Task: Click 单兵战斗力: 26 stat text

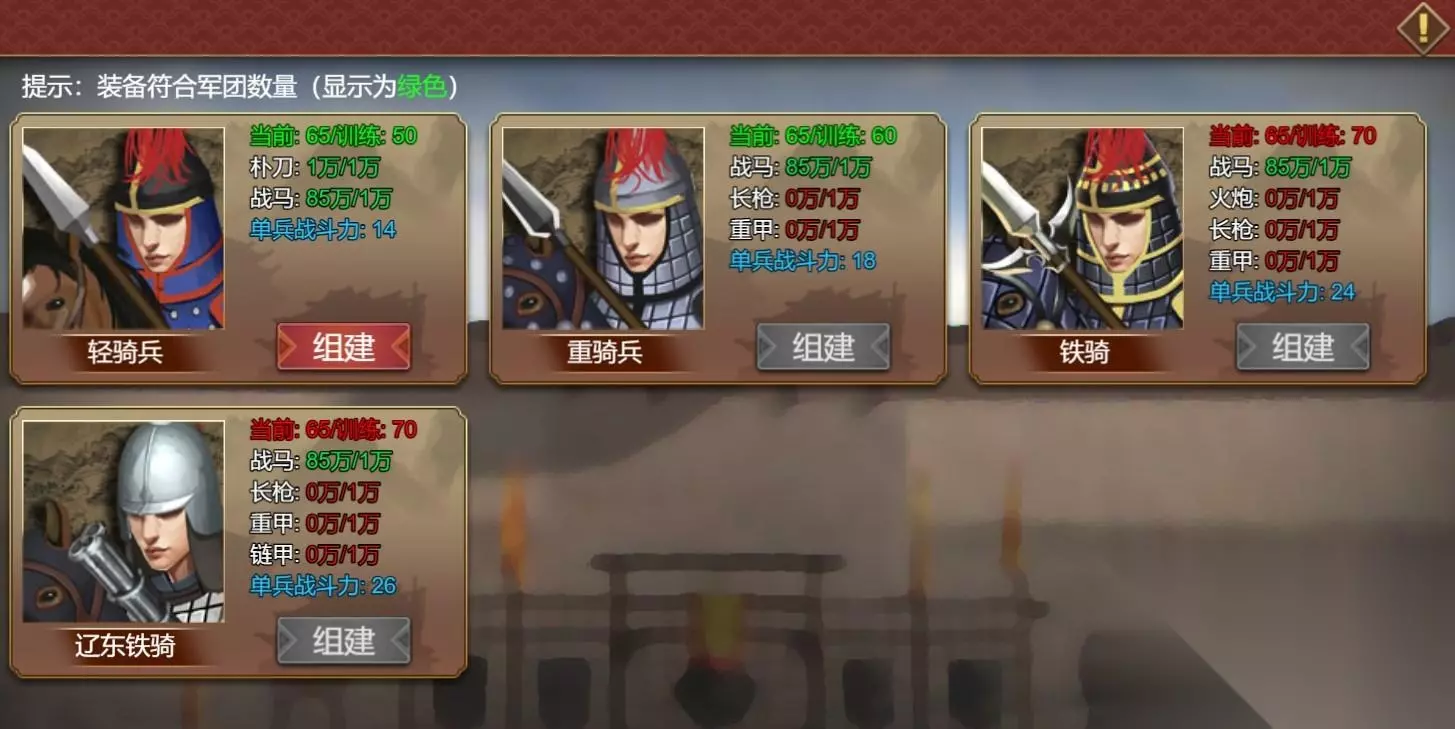Action: (323, 585)
